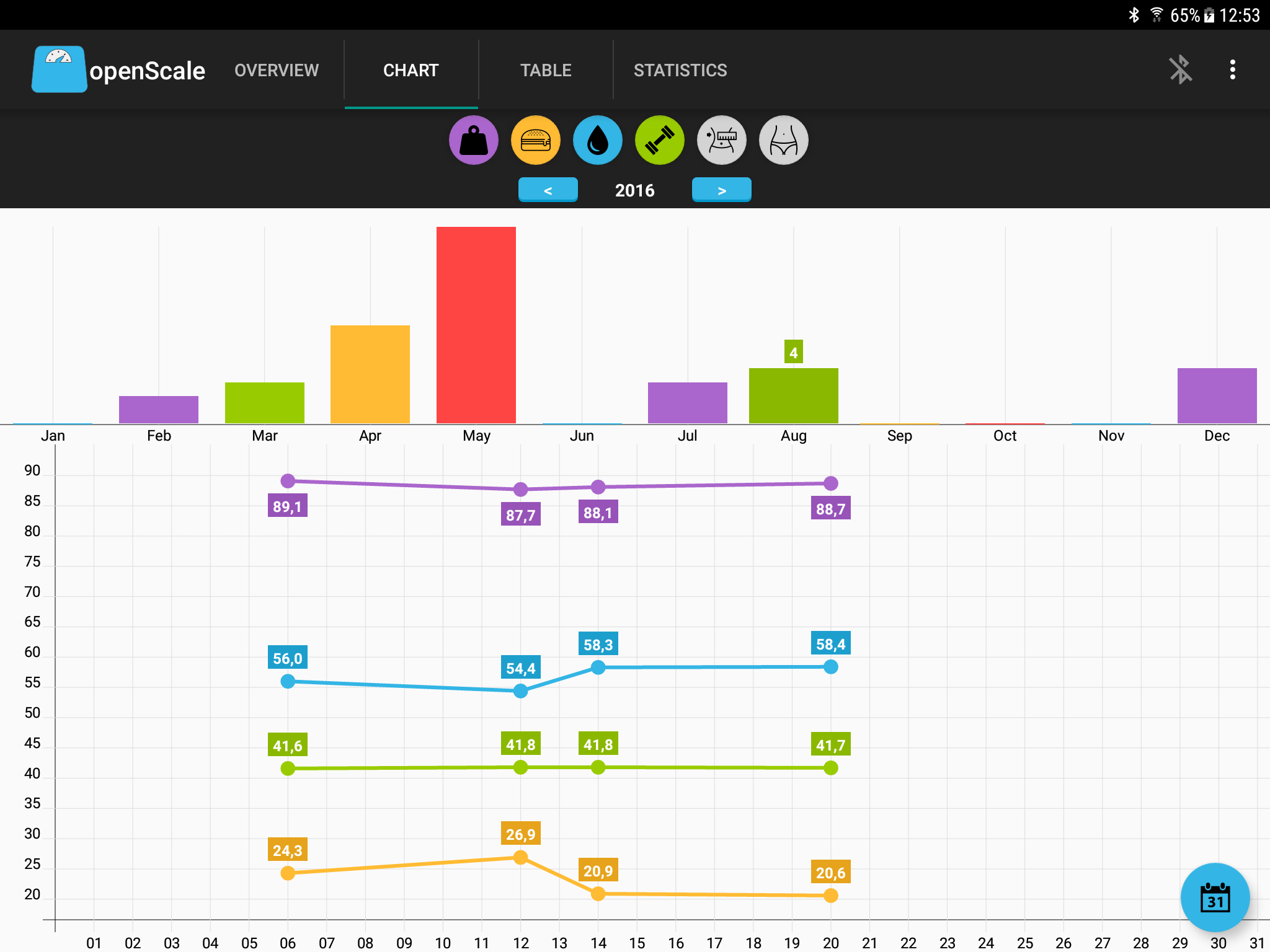Select the orange April bar
Viewport: 1270px width, 952px height.
(370, 374)
